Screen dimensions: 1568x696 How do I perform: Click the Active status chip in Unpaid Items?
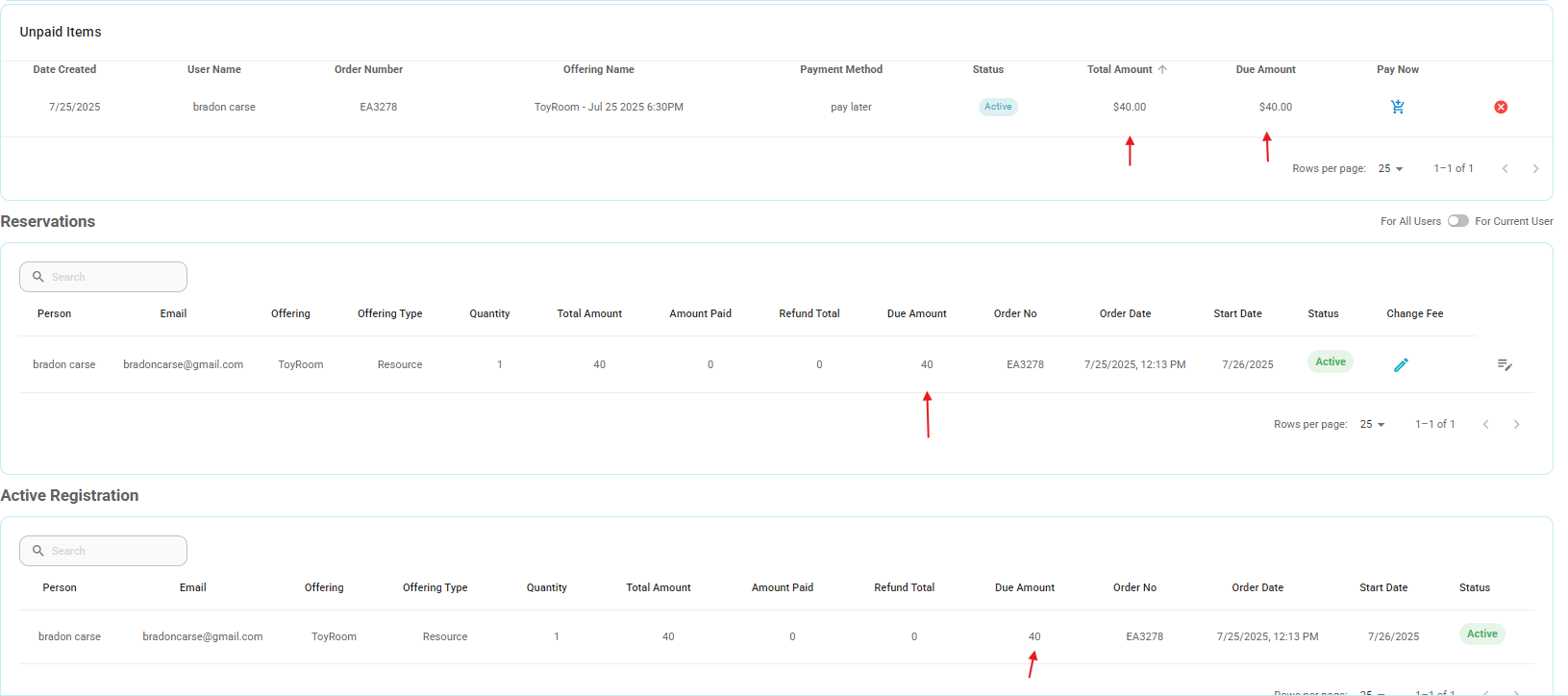[x=998, y=107]
